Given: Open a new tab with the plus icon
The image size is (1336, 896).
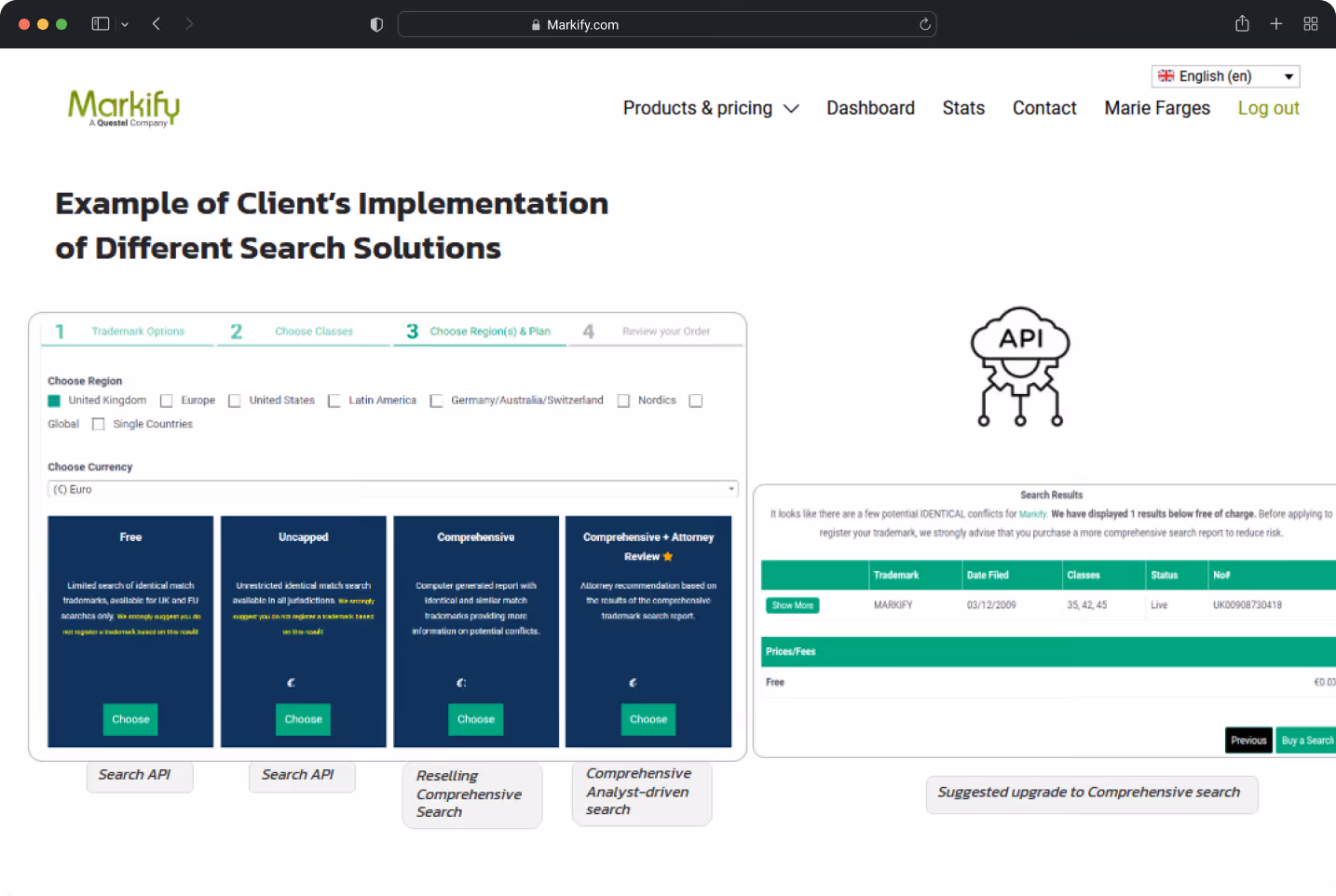Looking at the screenshot, I should pyautogui.click(x=1276, y=24).
